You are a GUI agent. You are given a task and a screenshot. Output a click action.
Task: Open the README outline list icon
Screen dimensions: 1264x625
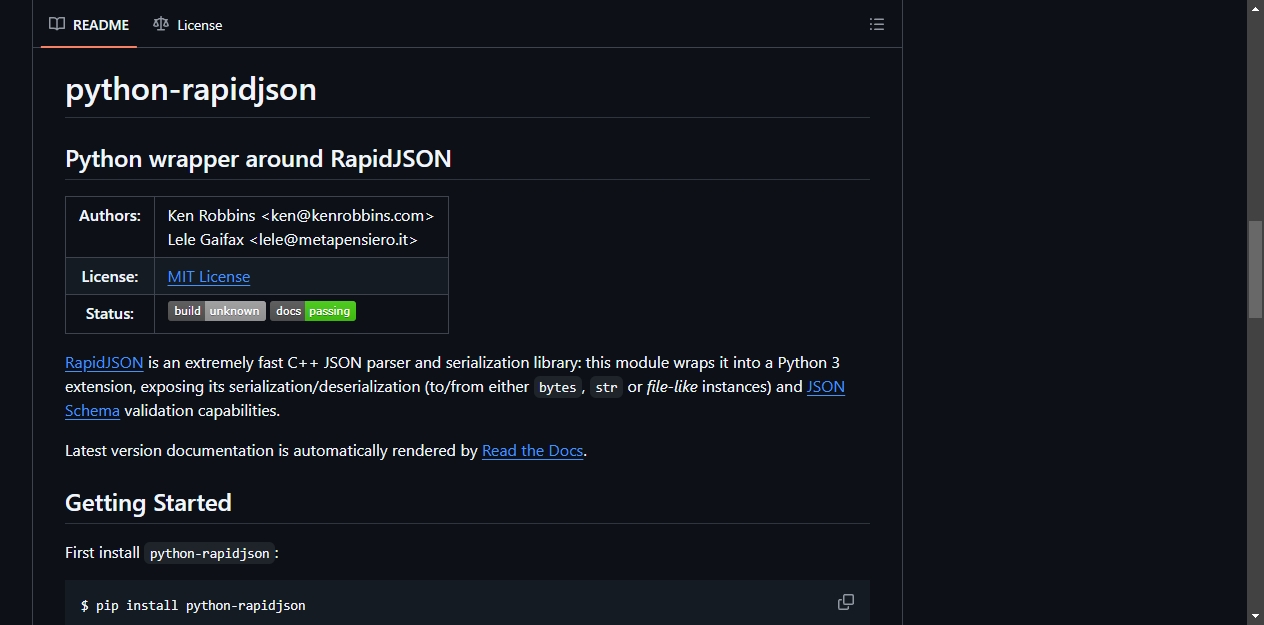click(877, 24)
